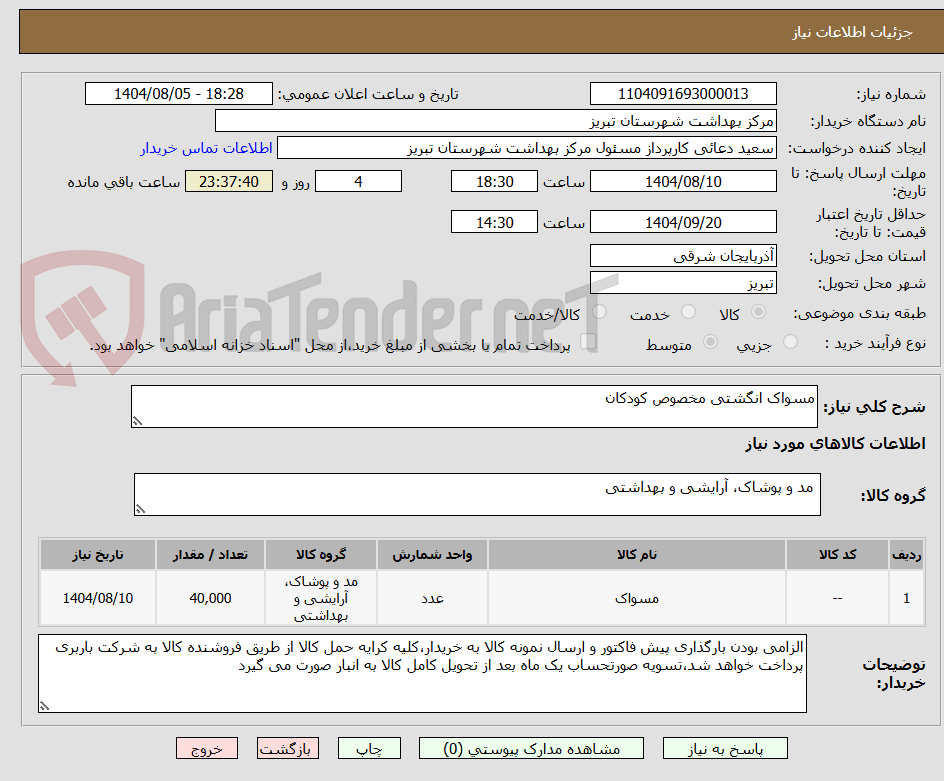Click the countdown timer 23:37:40 field
This screenshot has height=781, width=944.
[229, 181]
